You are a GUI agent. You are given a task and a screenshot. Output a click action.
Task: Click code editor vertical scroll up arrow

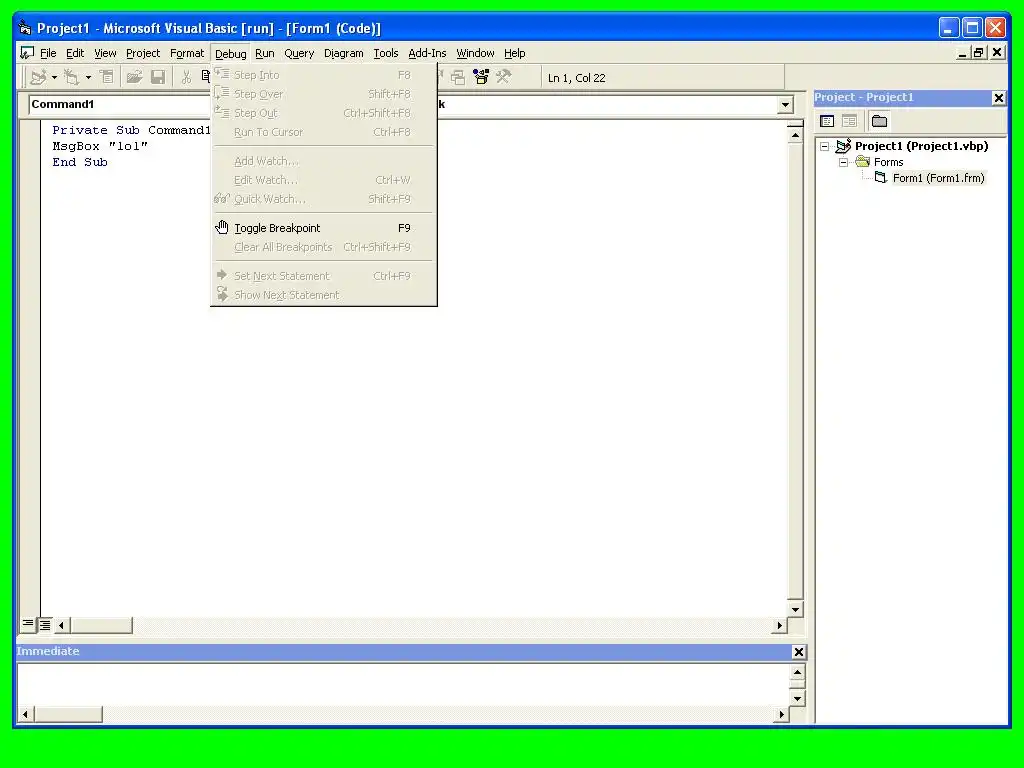(x=795, y=136)
